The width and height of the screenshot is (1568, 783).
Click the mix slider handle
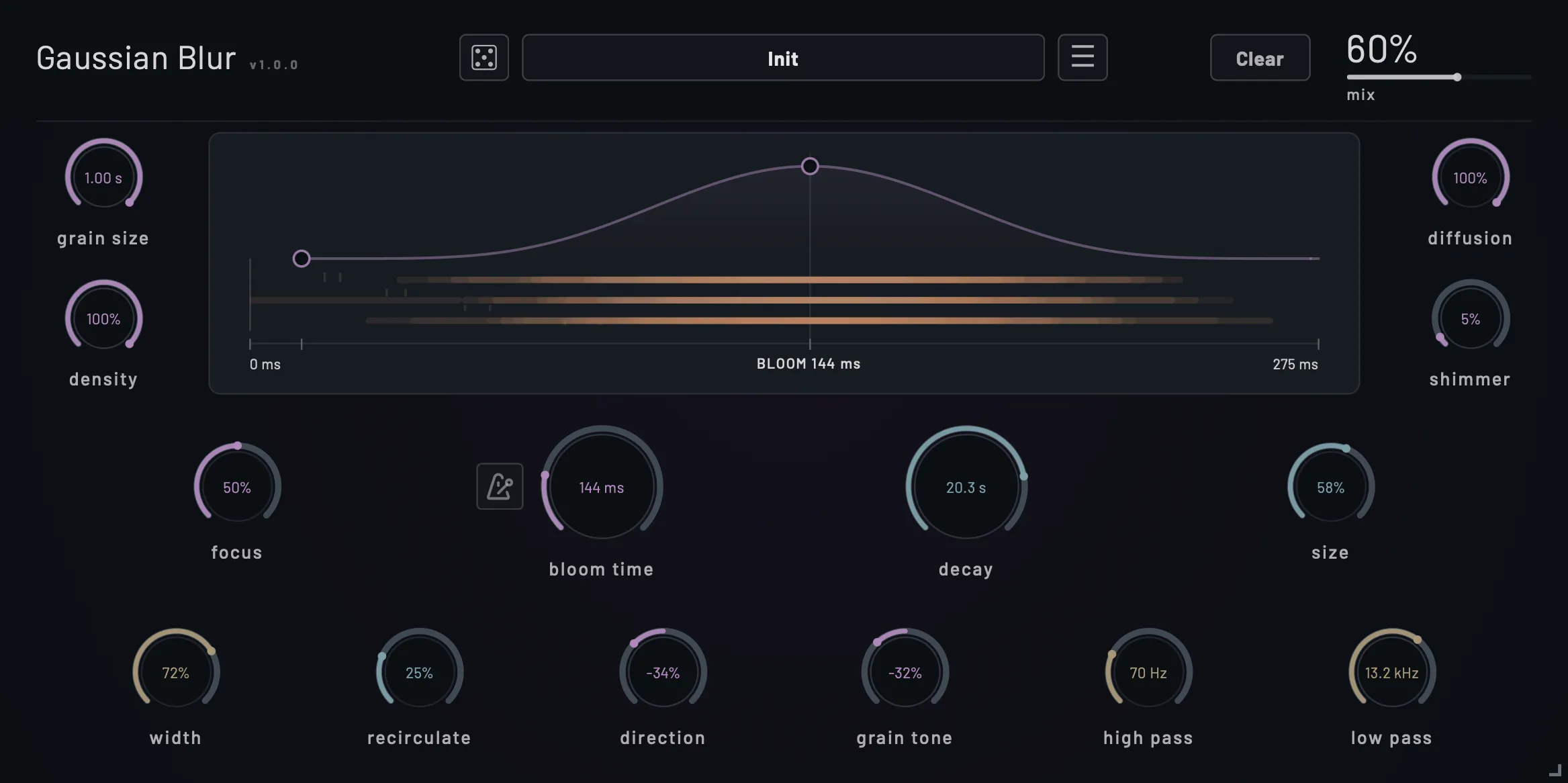[1457, 77]
